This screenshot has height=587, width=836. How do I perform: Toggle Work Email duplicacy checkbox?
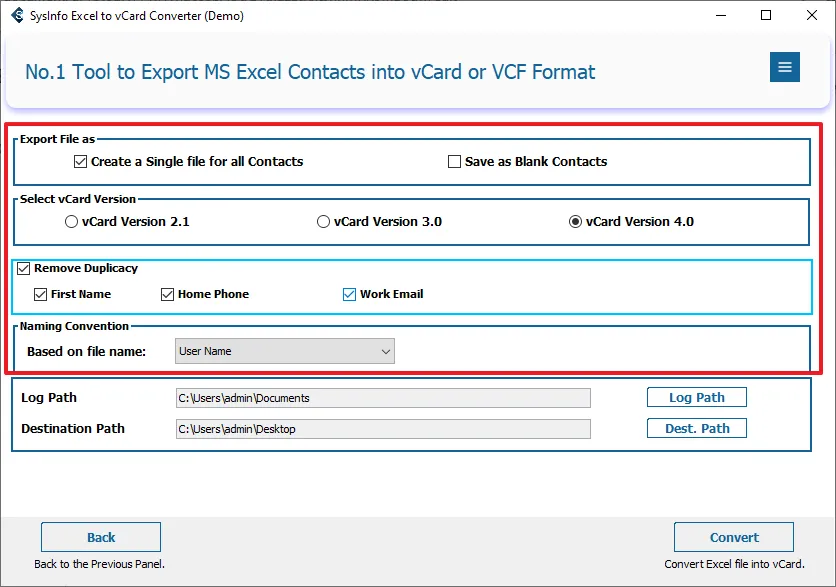[x=350, y=294]
